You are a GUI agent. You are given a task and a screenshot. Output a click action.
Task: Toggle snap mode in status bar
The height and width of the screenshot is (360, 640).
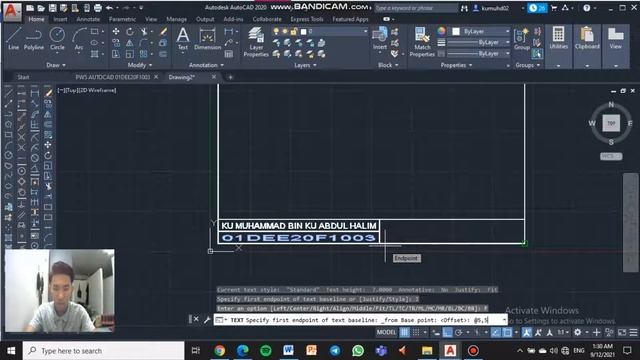[416, 332]
